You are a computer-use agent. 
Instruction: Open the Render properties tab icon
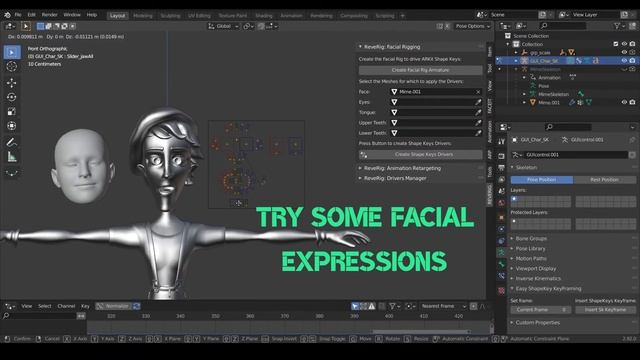pos(501,156)
